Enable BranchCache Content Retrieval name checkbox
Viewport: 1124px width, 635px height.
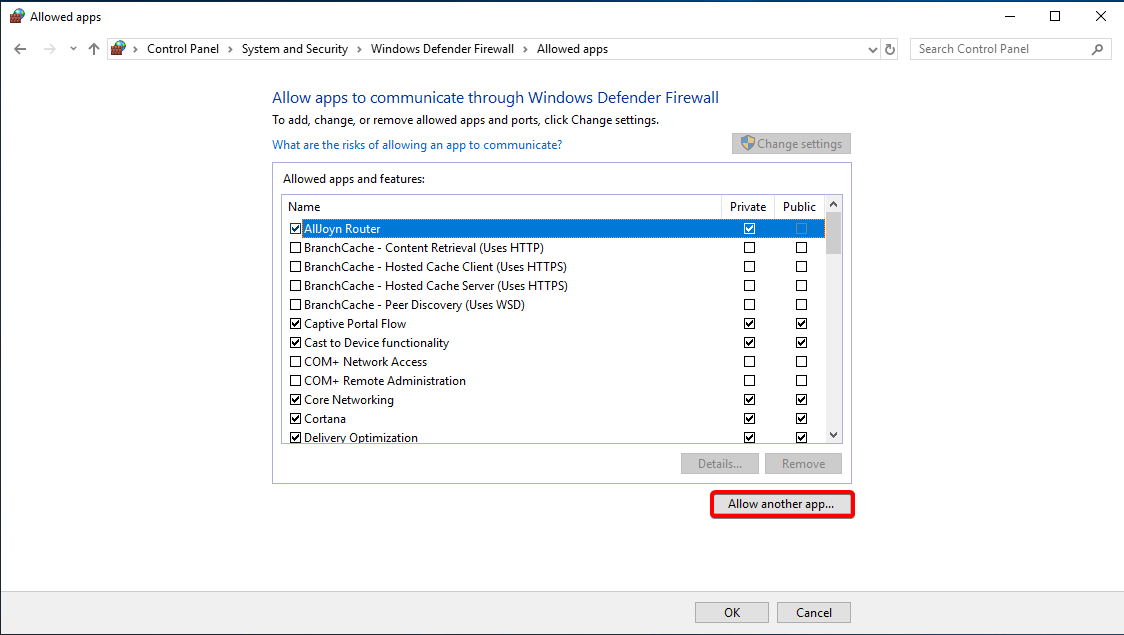[x=295, y=248]
